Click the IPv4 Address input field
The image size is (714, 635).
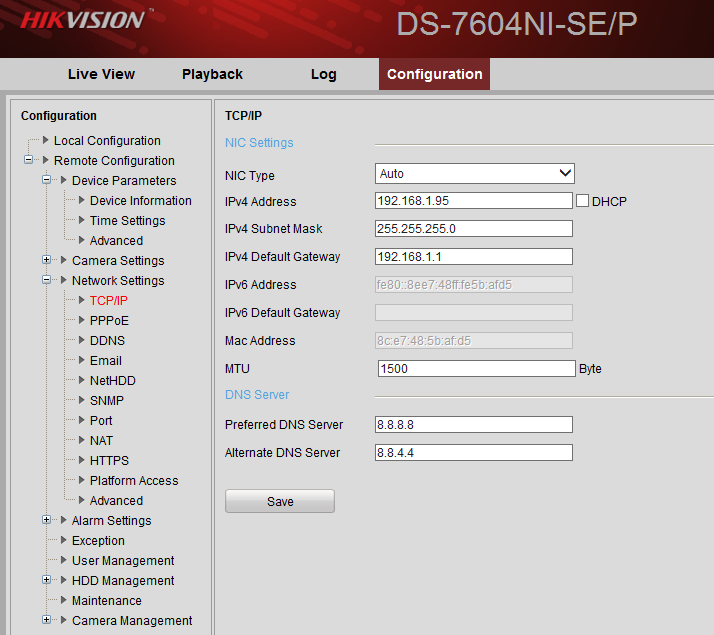tap(473, 201)
